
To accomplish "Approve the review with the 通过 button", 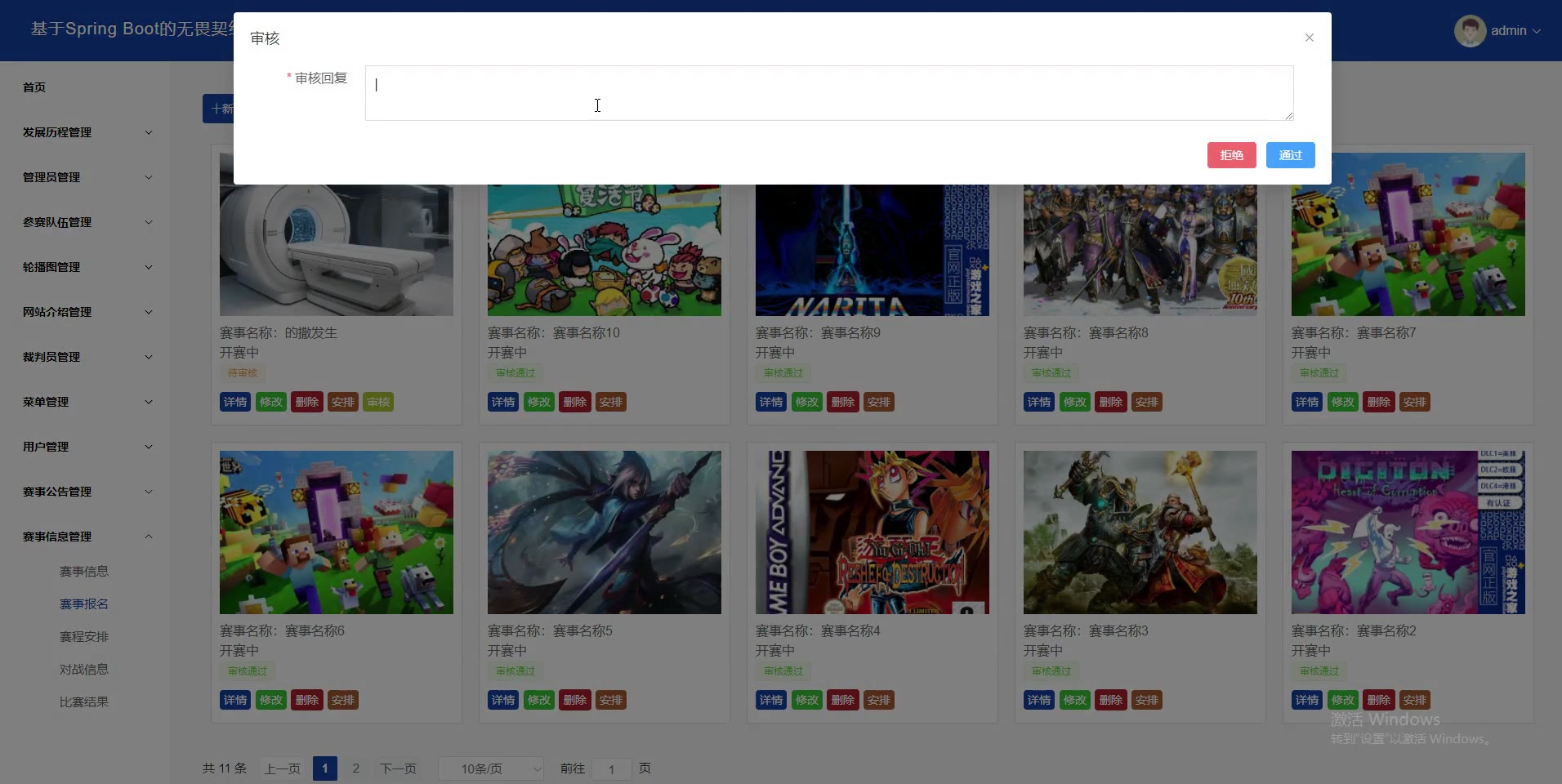I will pyautogui.click(x=1290, y=155).
